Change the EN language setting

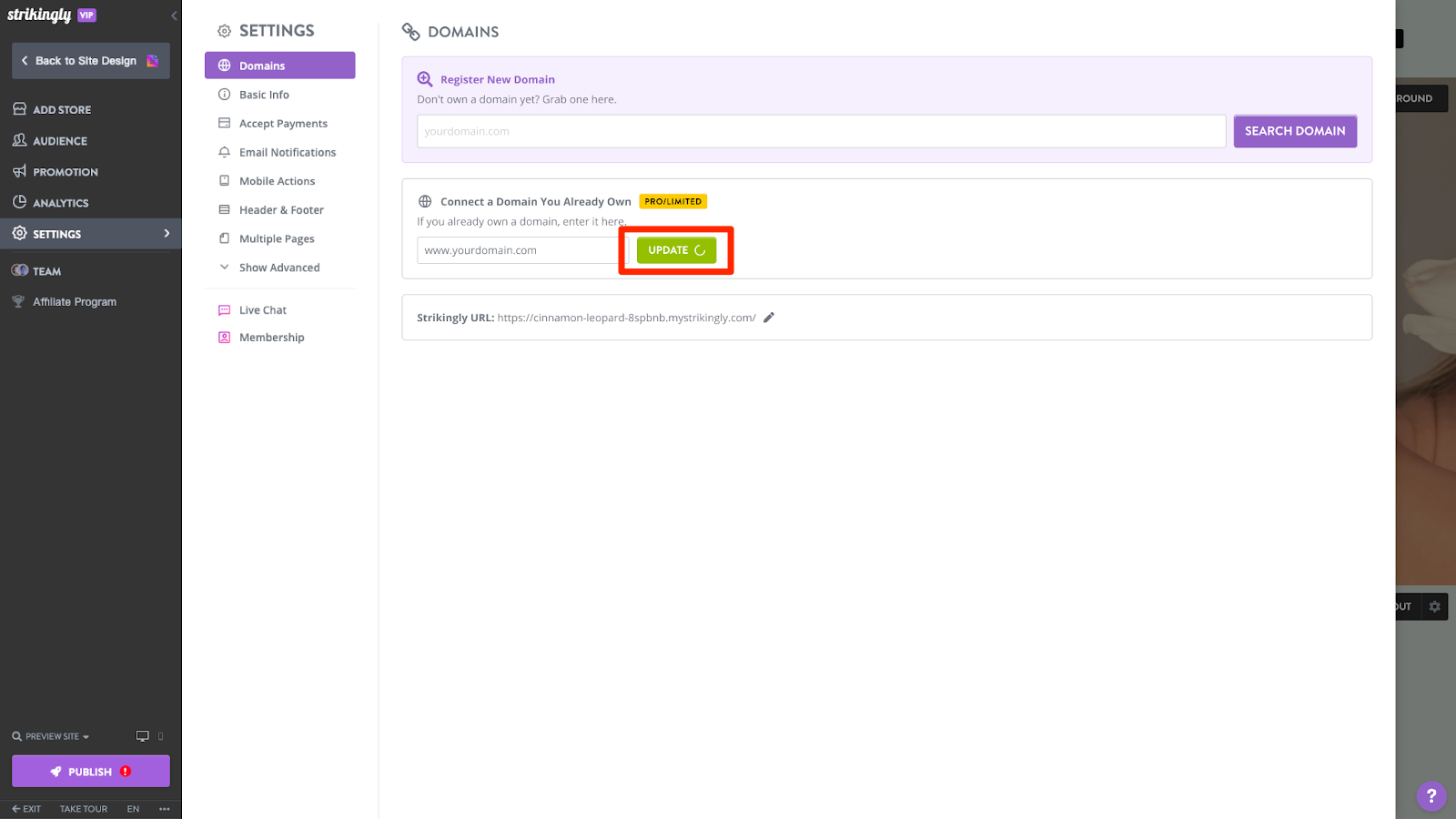(133, 809)
